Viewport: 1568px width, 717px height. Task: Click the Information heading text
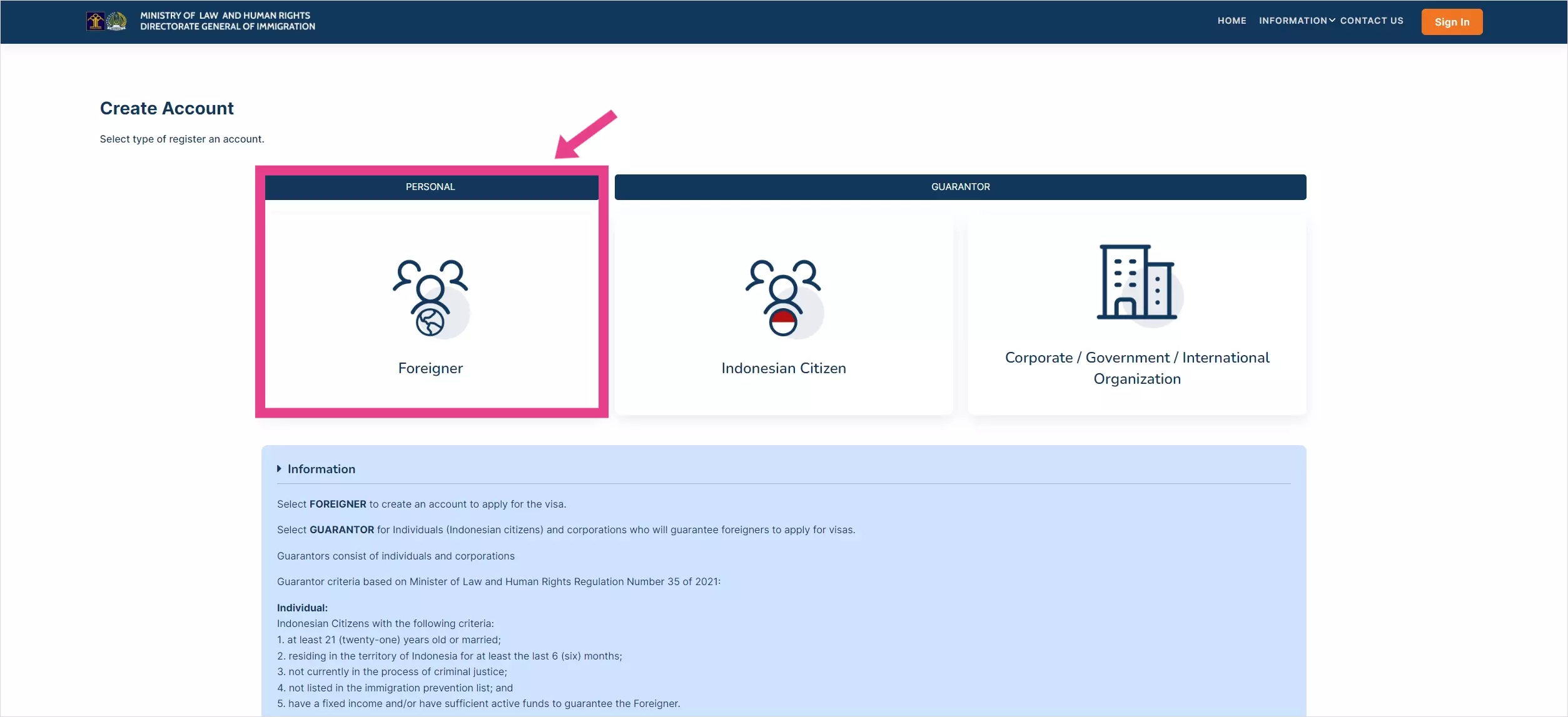pyautogui.click(x=321, y=469)
